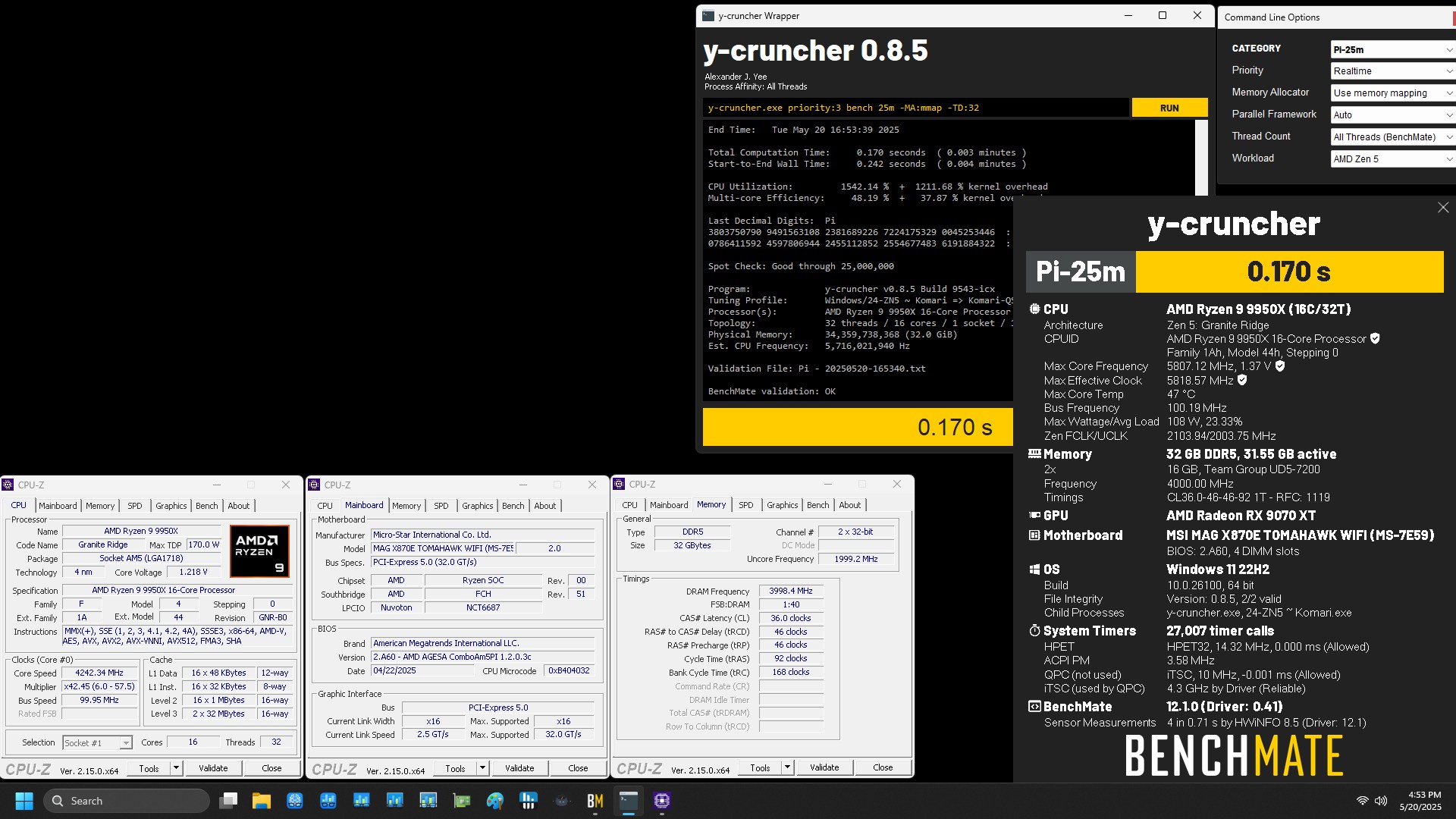
Task: Click the System Timers stopwatch icon
Action: pyautogui.click(x=1034, y=631)
